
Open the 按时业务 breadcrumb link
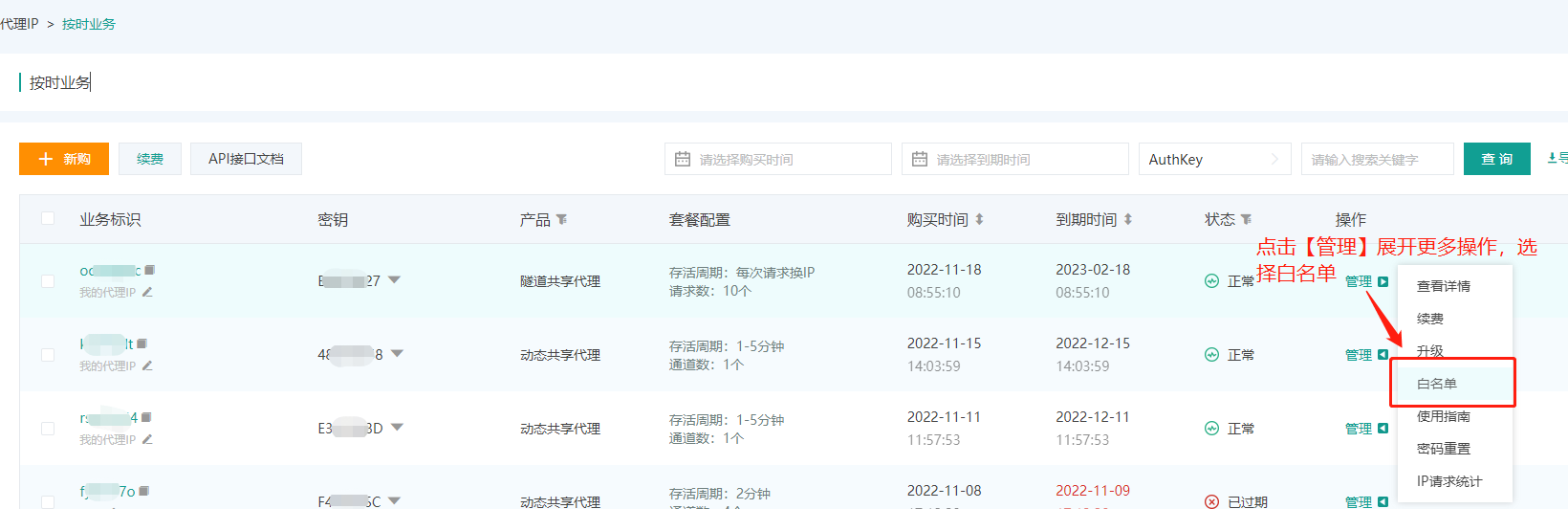point(89,24)
